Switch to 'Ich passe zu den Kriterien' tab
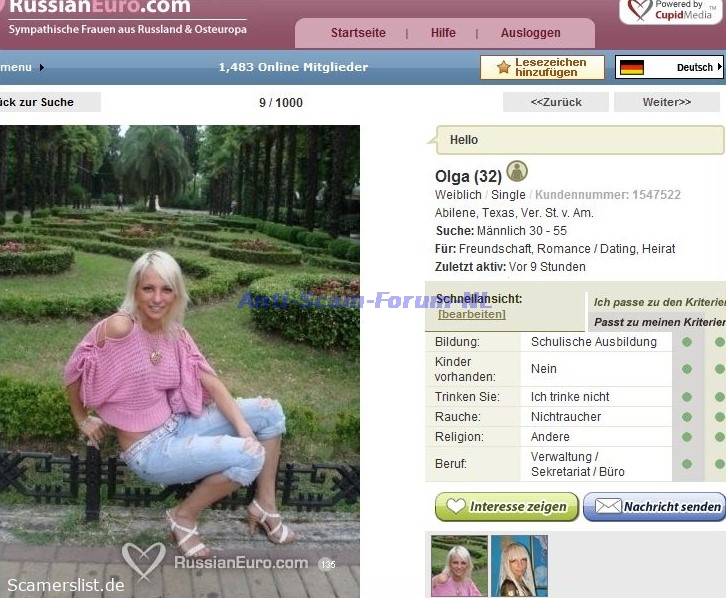Viewport: 726px width, 598px height. click(658, 302)
